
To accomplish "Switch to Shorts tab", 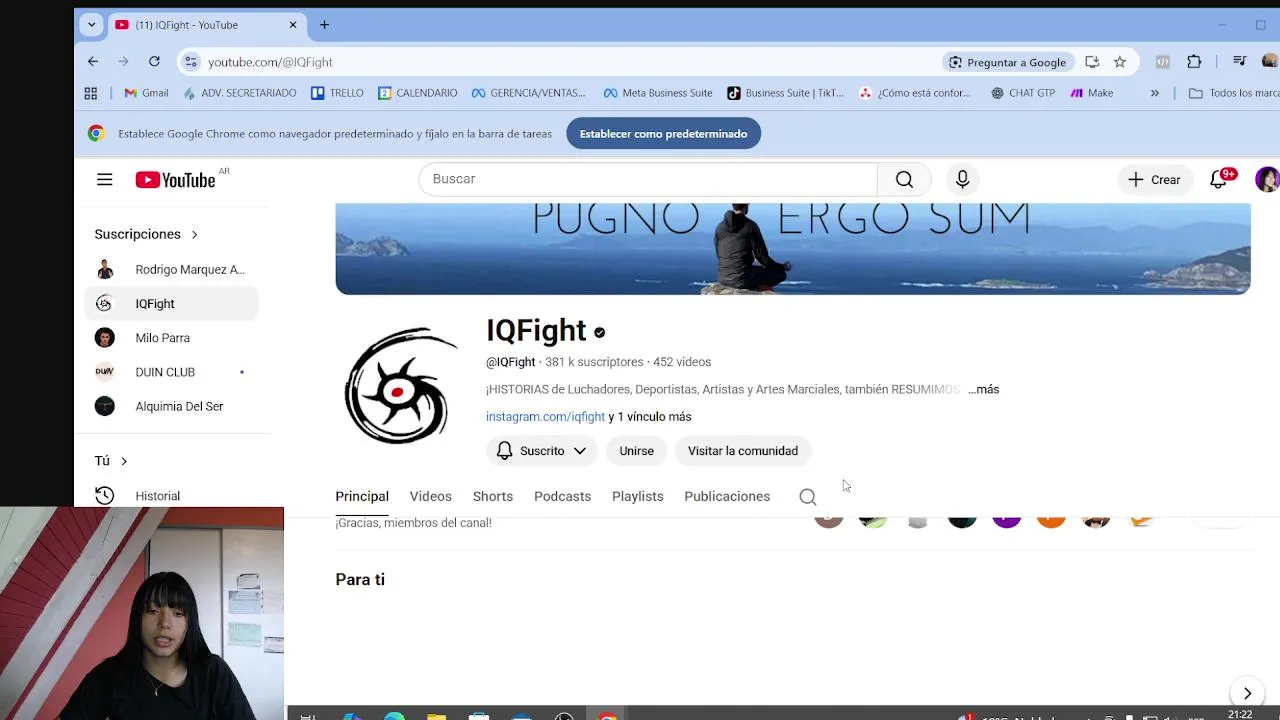I will pos(493,497).
